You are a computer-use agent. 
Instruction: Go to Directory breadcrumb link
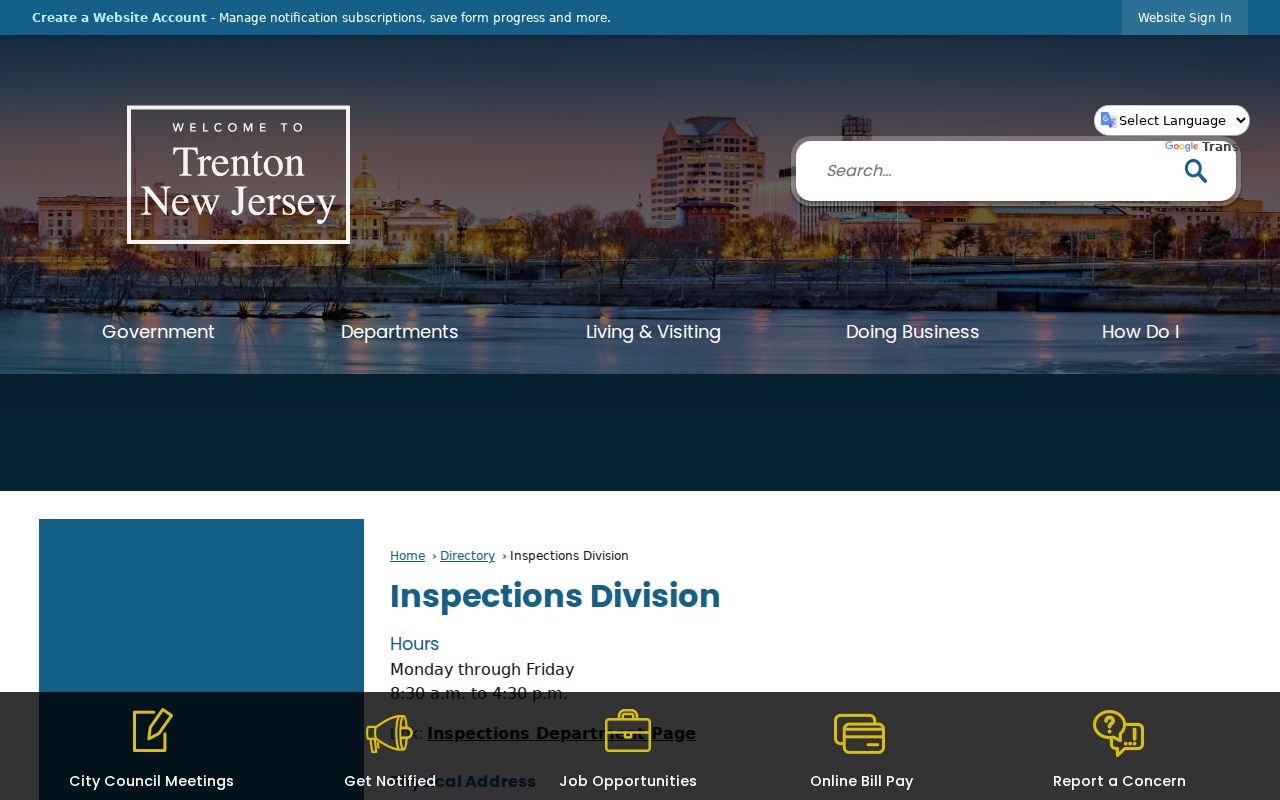pos(467,556)
